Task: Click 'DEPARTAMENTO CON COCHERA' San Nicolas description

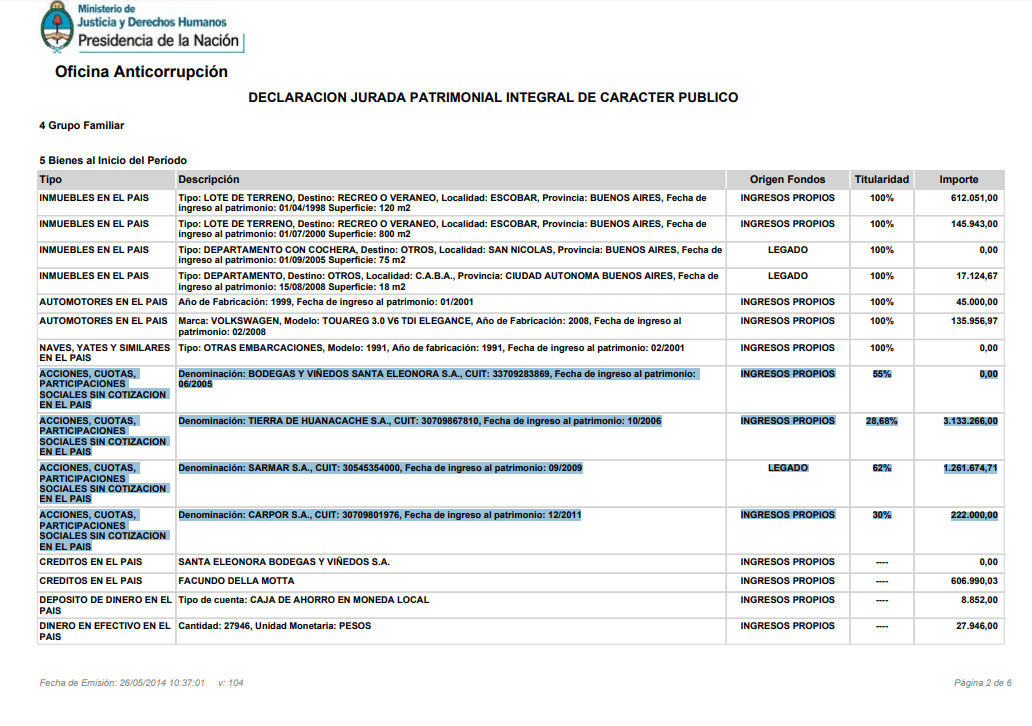Action: click(x=450, y=255)
